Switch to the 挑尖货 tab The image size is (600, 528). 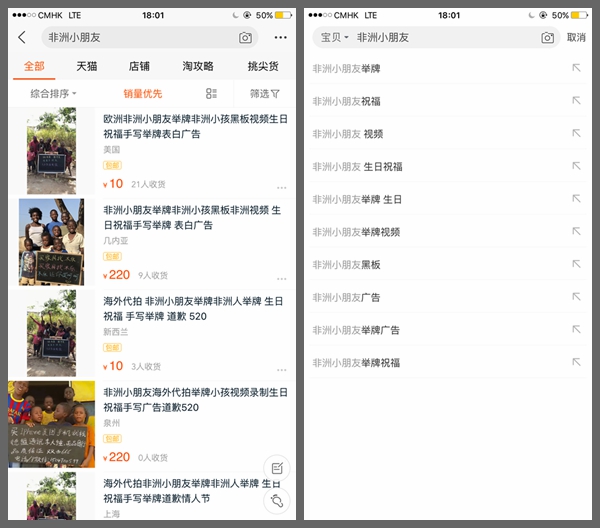click(263, 66)
